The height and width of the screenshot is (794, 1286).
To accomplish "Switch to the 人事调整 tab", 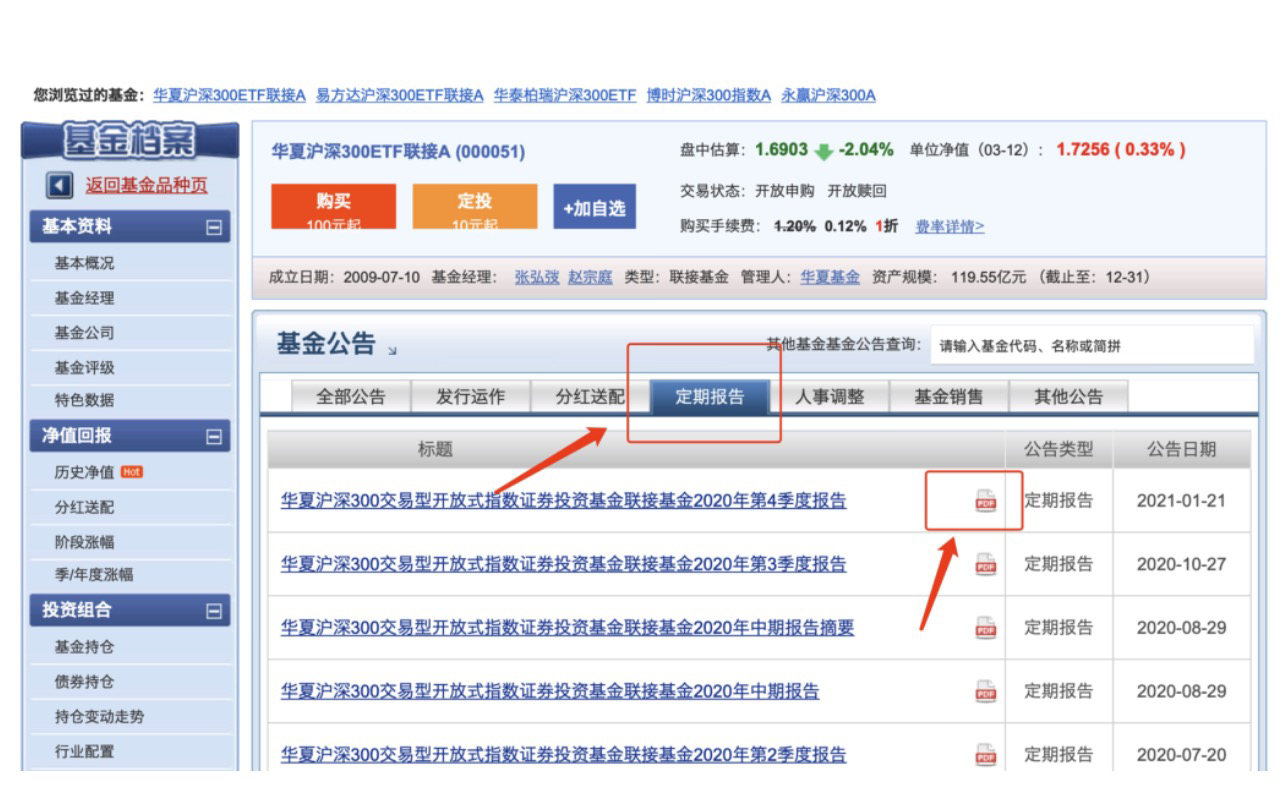I will (829, 397).
